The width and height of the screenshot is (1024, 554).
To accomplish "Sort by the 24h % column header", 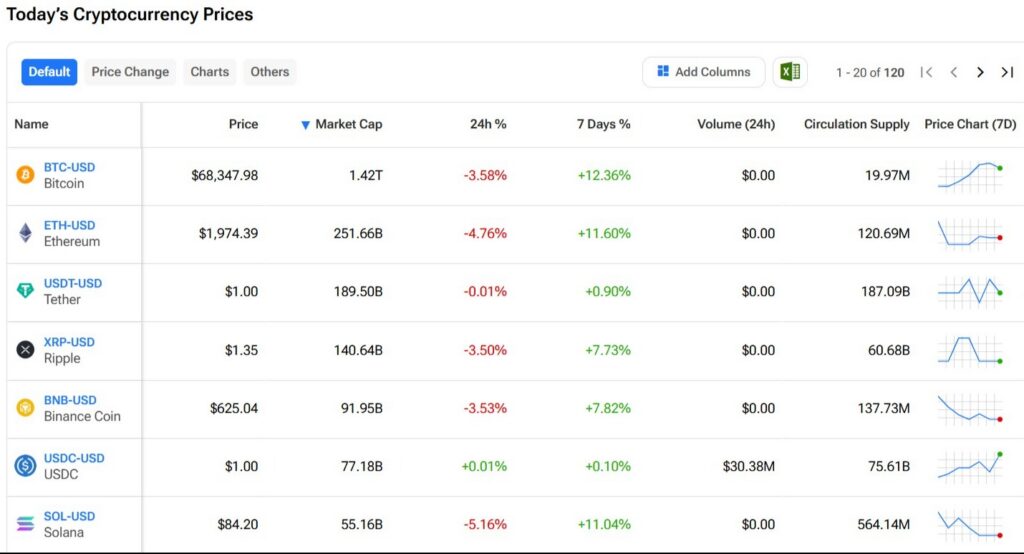I will pos(488,124).
